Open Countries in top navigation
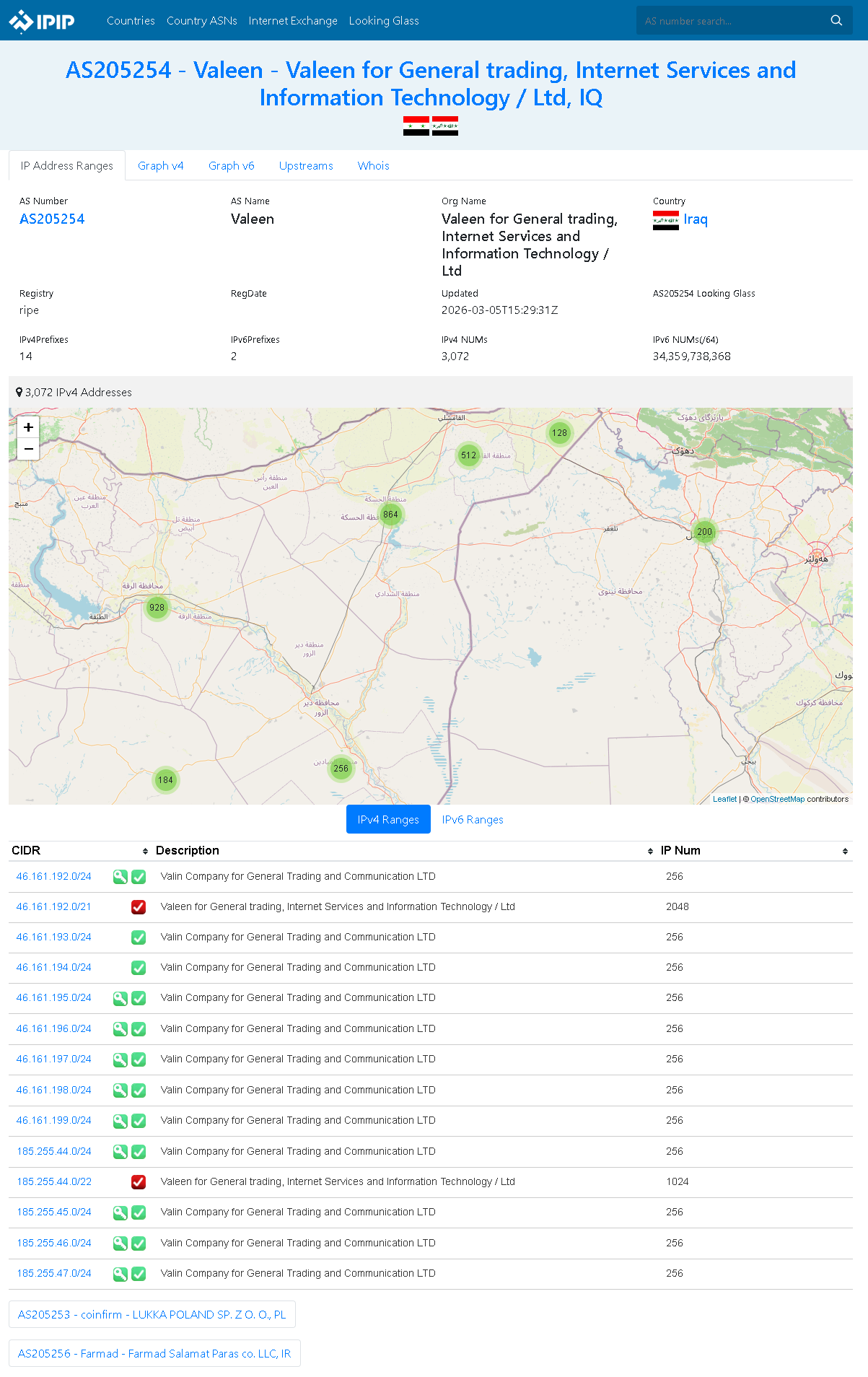The width and height of the screenshot is (868, 1377). point(131,21)
